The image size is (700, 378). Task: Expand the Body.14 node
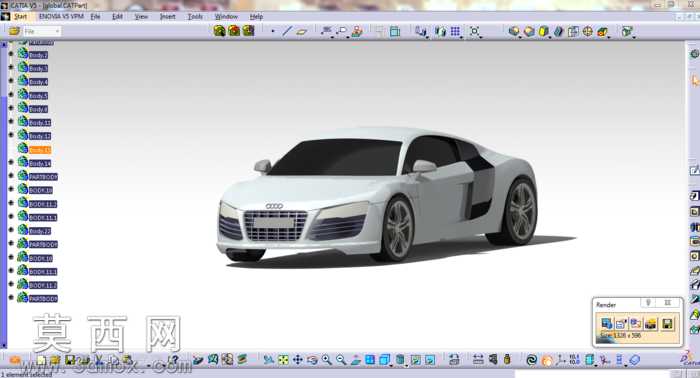[x=11, y=162]
